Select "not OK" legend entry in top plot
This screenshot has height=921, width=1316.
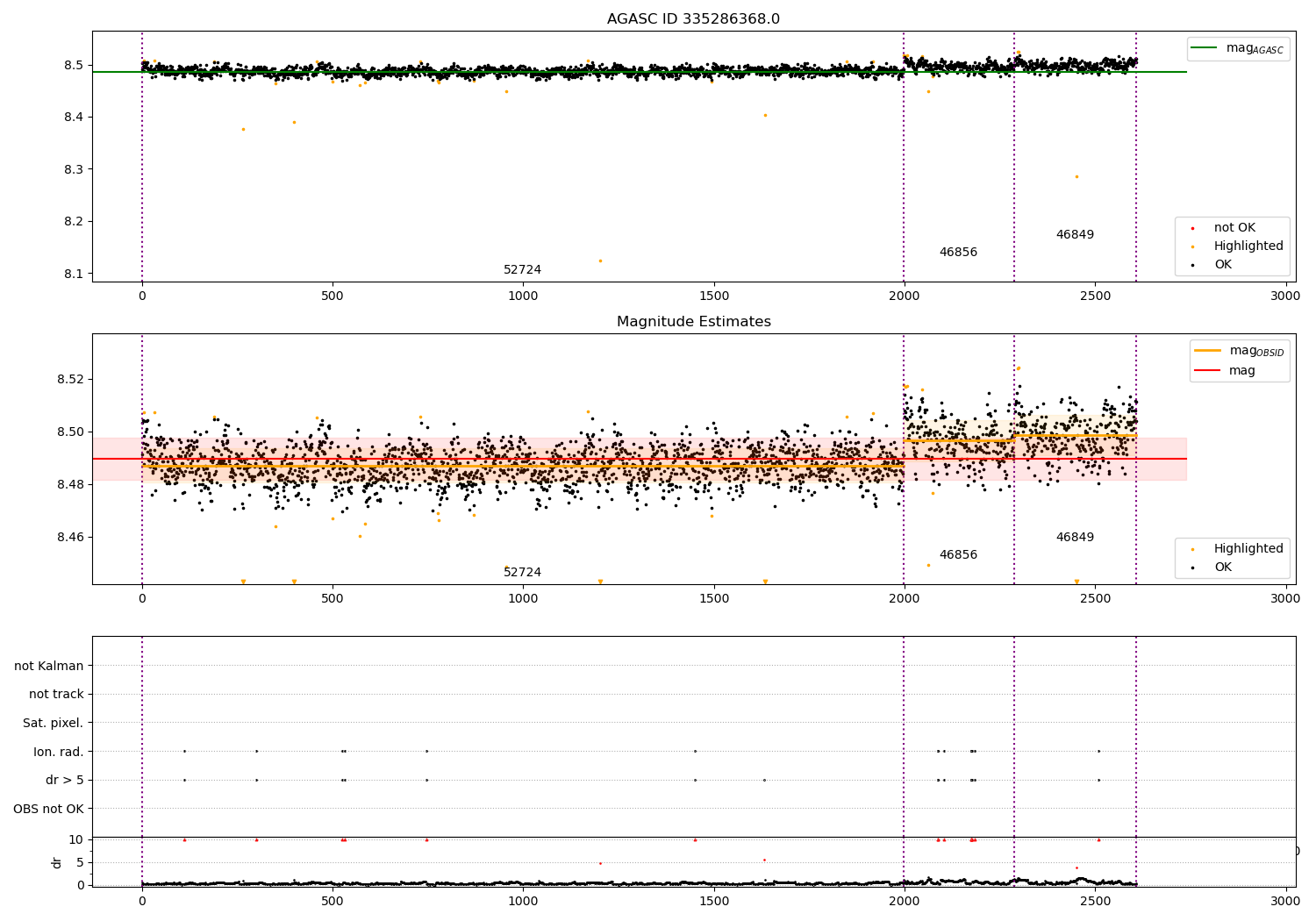[x=1234, y=228]
